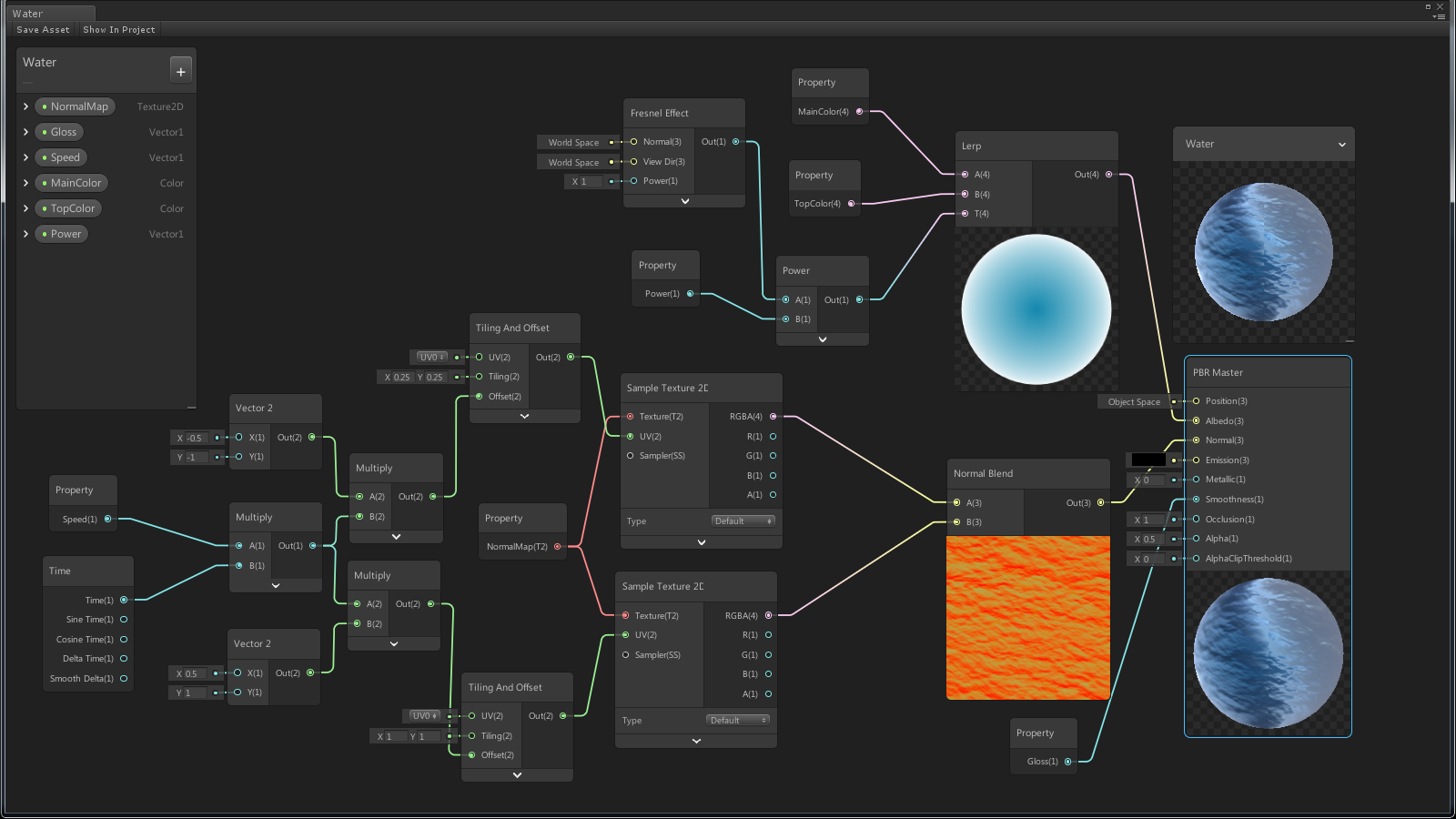The height and width of the screenshot is (819, 1456).
Task: Click Fresnel Effect Out(1) output port
Action: (x=736, y=142)
